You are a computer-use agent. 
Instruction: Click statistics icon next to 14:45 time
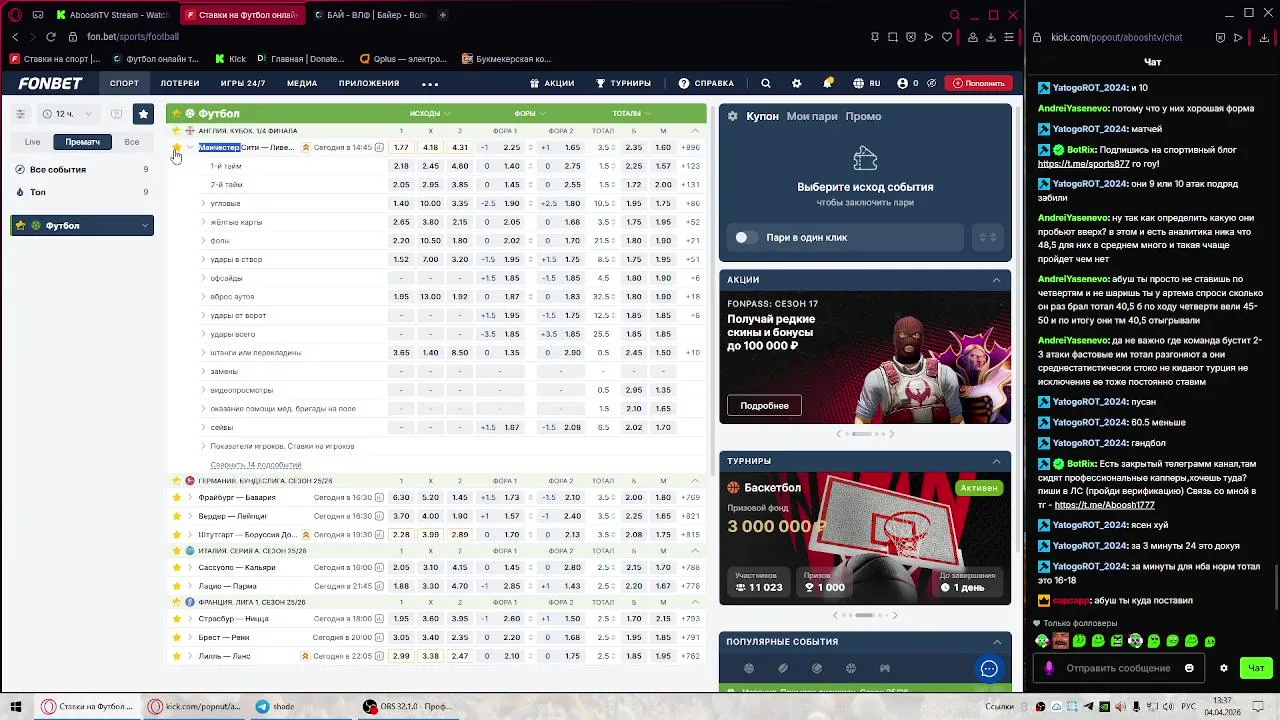379,148
